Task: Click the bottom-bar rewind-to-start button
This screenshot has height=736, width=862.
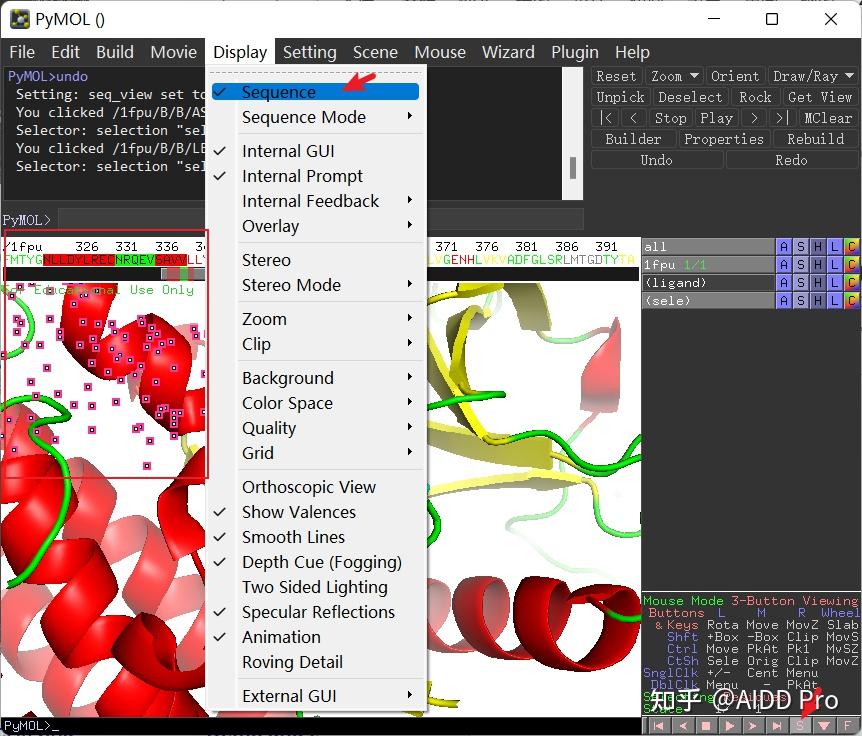Action: [658, 726]
